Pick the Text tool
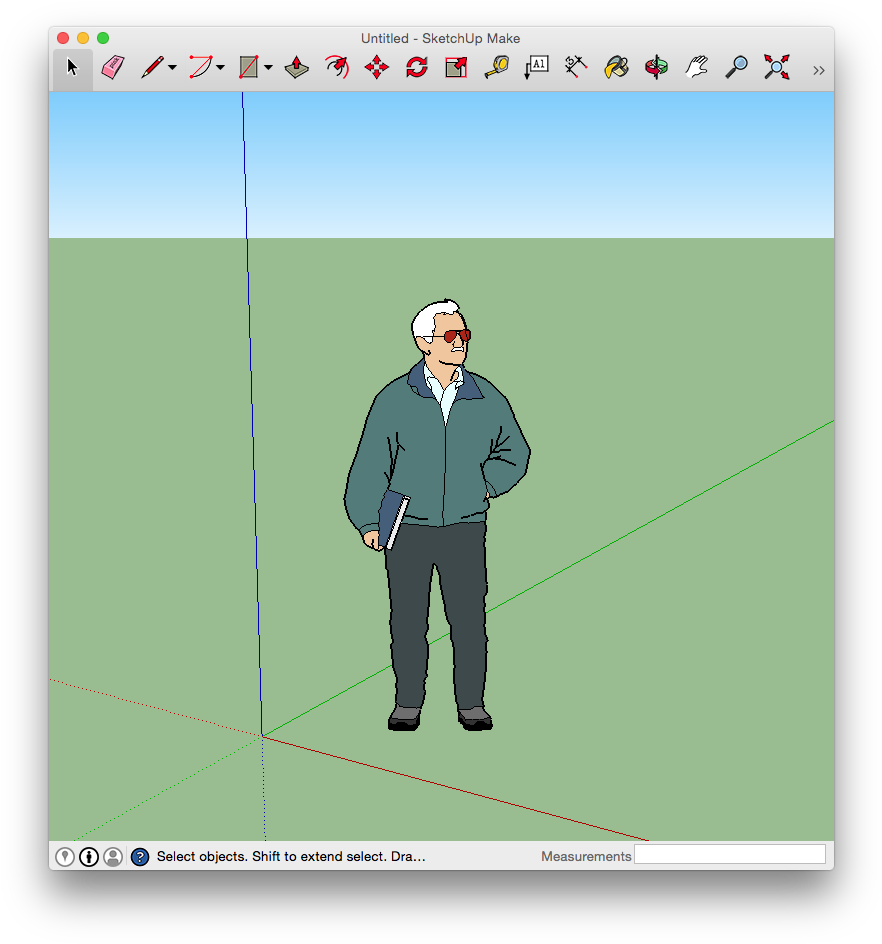 (x=536, y=66)
